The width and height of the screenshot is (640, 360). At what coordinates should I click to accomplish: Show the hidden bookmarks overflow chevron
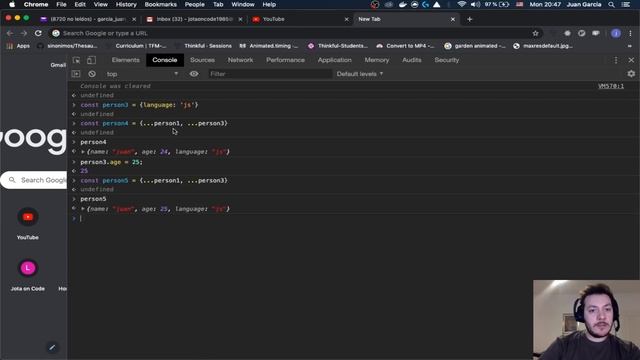coord(629,46)
